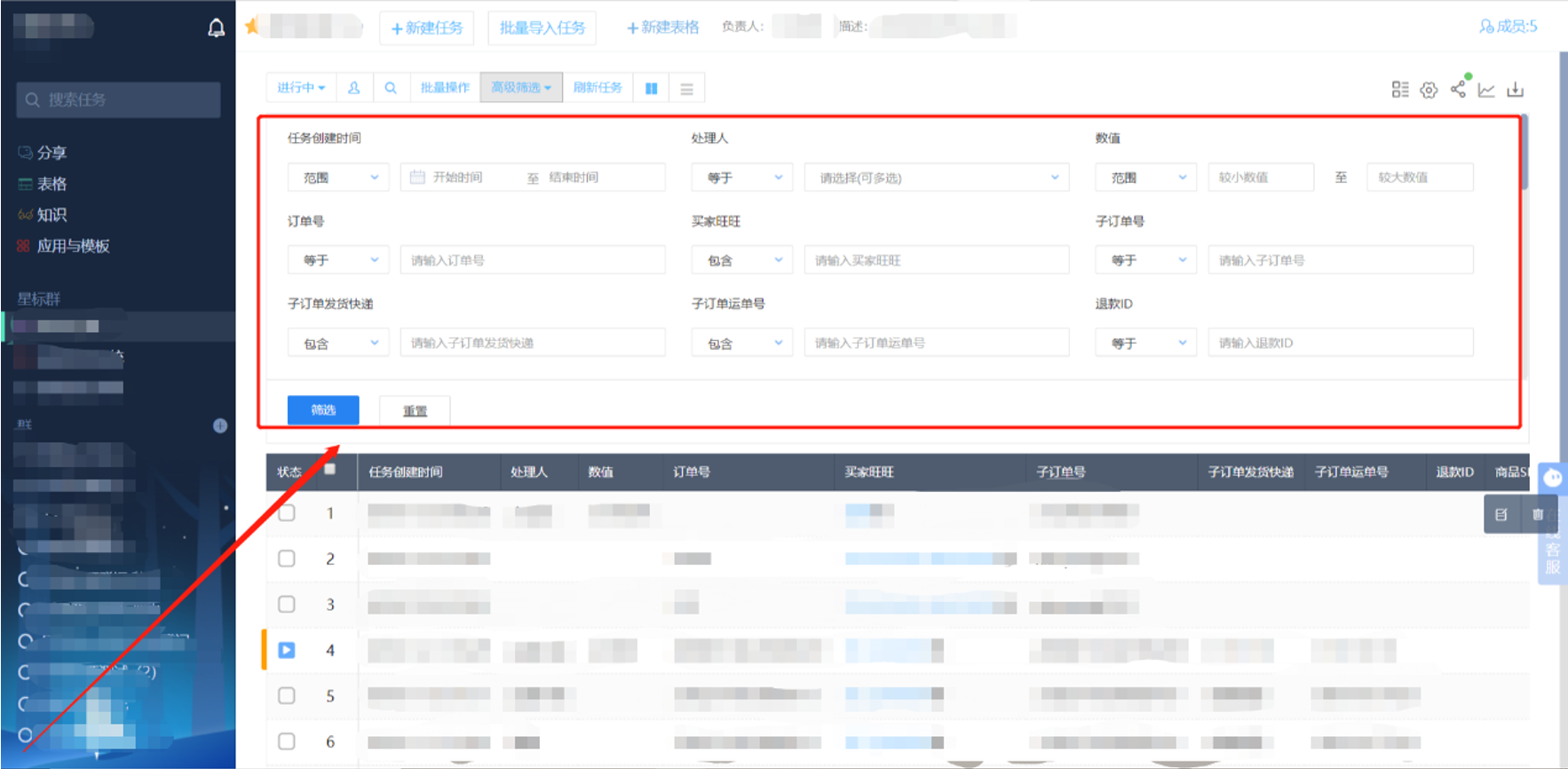Screen dimensions: 1568x769
Task: Open 表格 in the left sidebar
Action: point(51,184)
